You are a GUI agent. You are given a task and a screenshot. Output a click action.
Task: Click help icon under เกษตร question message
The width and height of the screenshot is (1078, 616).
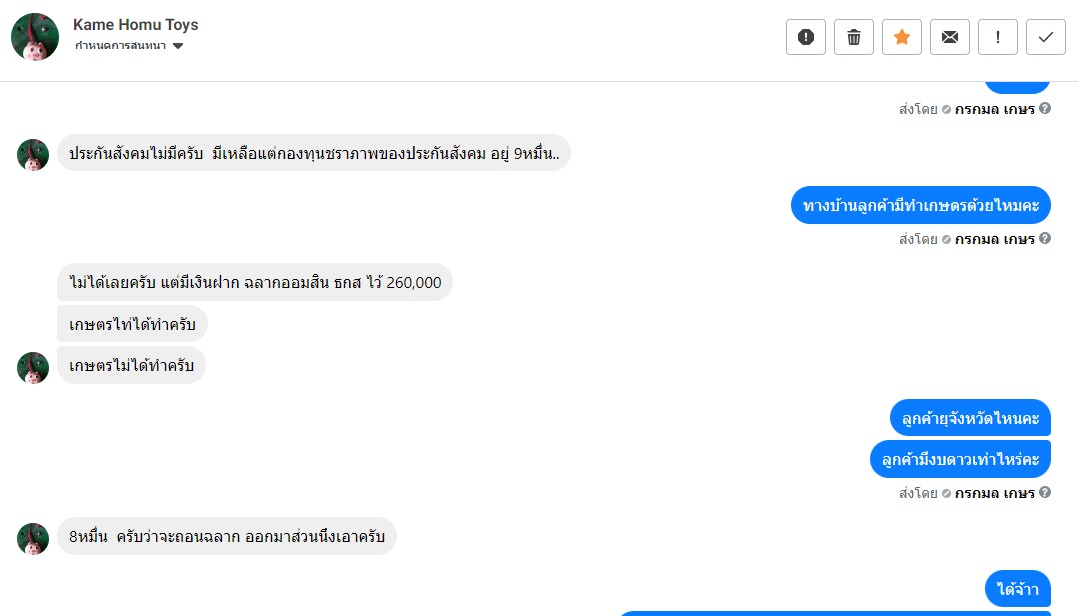click(1045, 239)
